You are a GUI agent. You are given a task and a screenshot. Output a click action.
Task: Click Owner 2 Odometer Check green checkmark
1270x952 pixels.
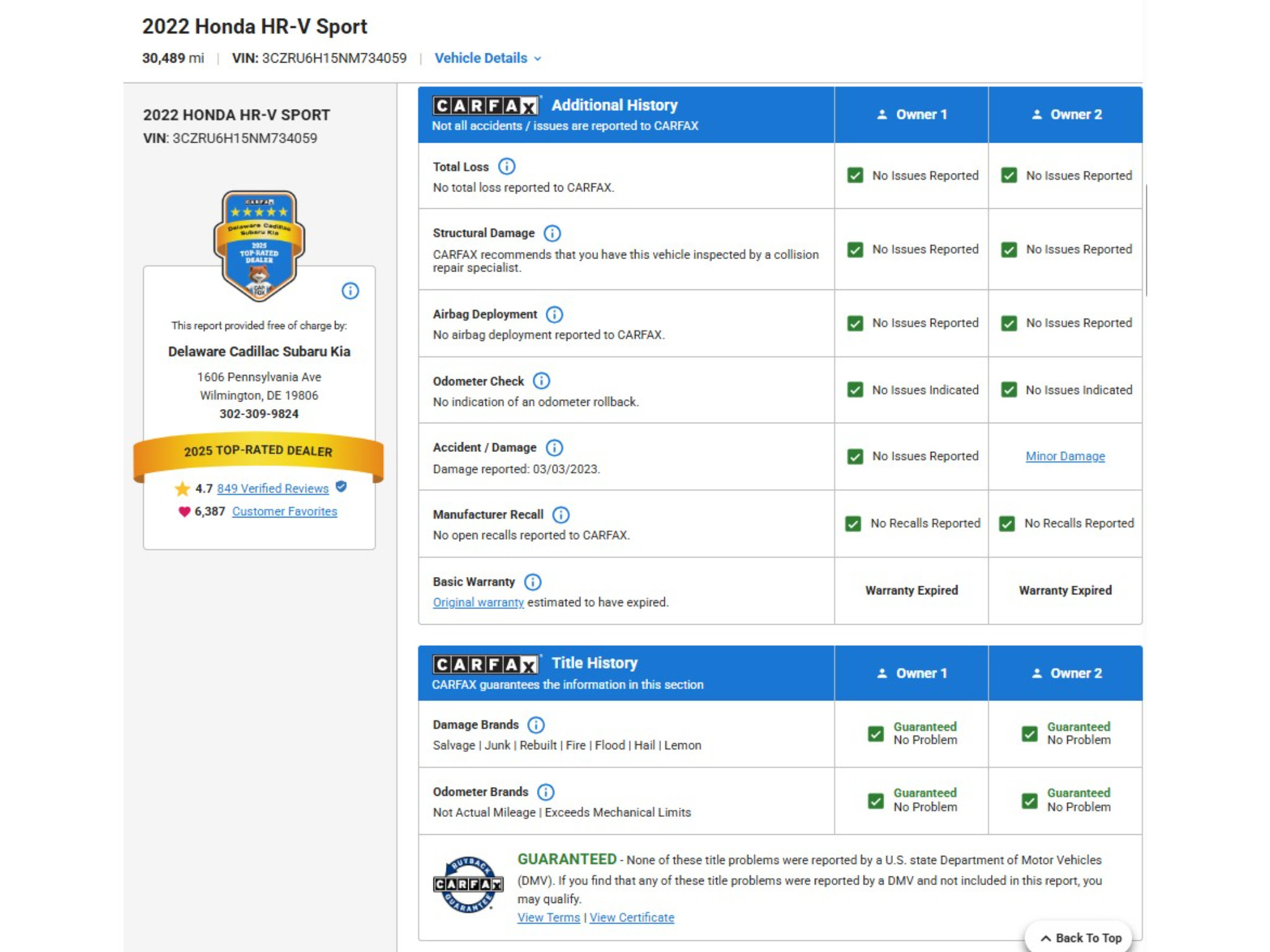point(1009,390)
